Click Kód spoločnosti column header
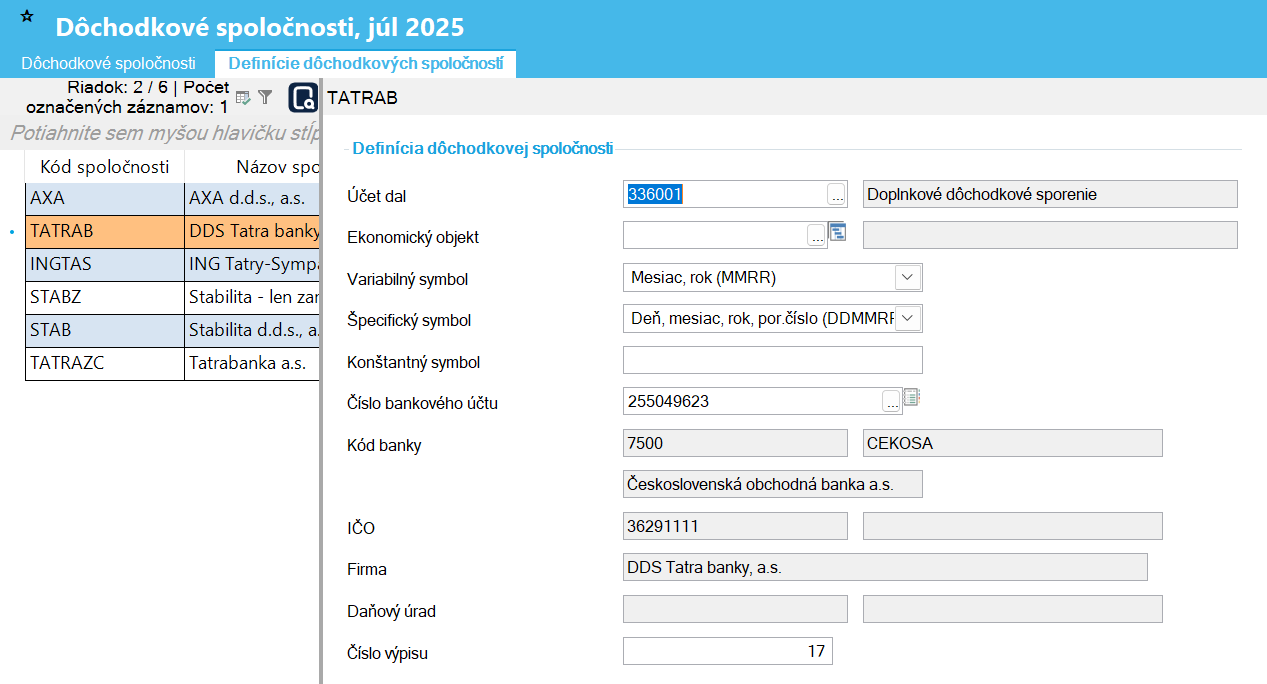The image size is (1267, 684). coord(105,166)
